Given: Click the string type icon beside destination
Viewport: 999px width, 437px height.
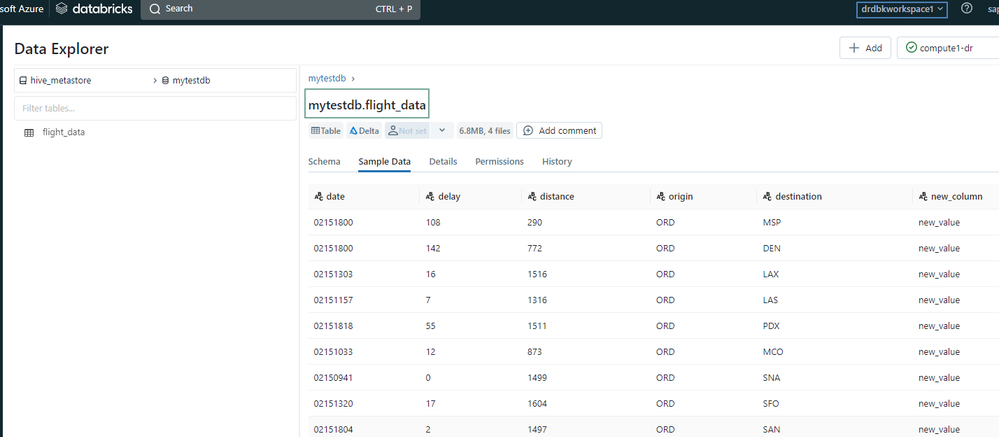Looking at the screenshot, I should pyautogui.click(x=766, y=197).
